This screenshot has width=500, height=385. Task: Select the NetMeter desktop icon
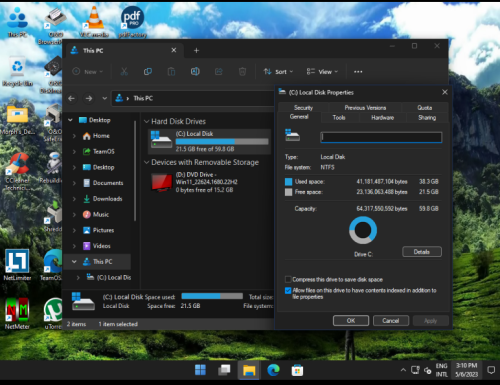[17, 313]
